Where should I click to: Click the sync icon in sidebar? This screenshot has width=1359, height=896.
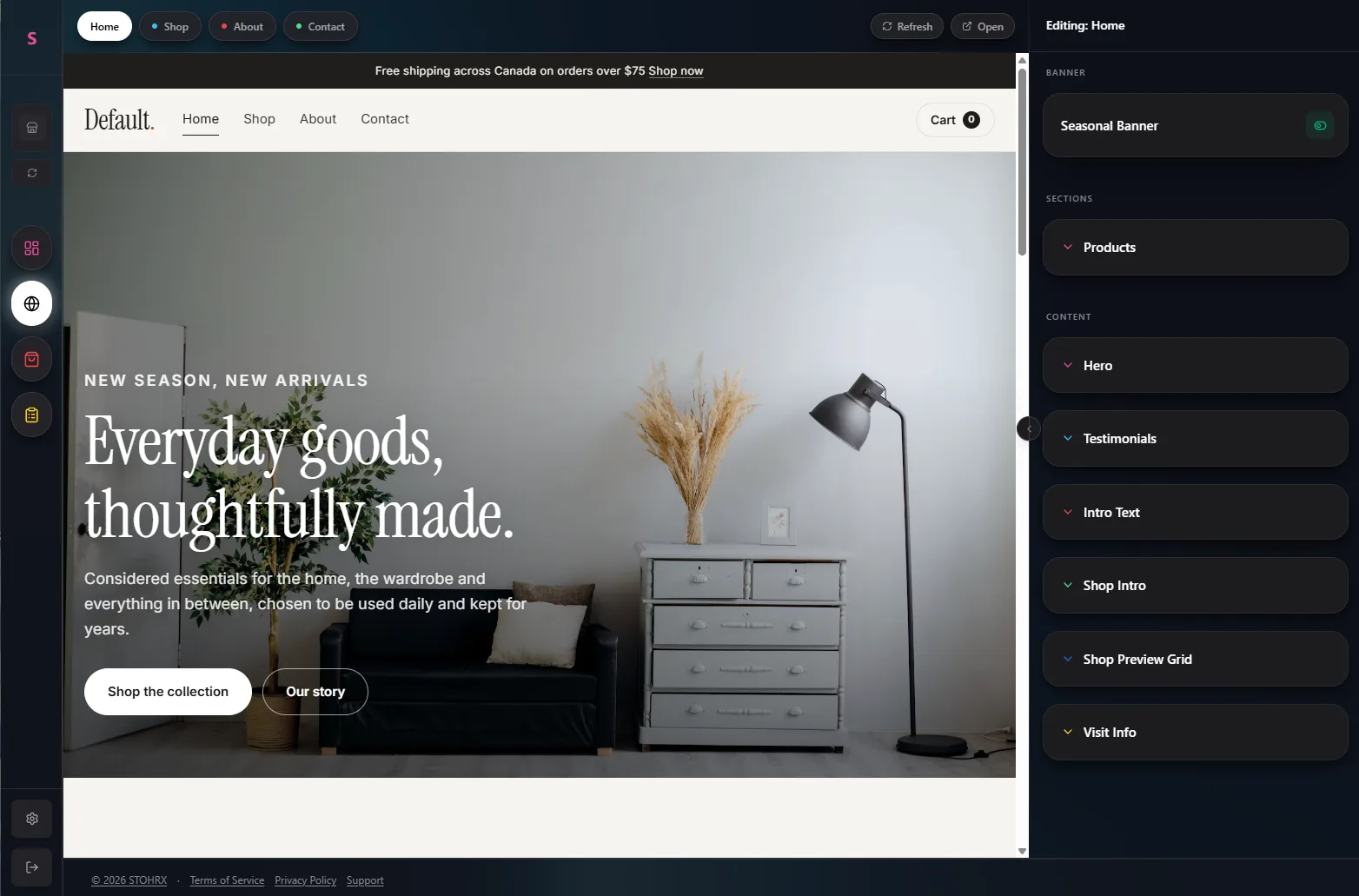(x=32, y=173)
